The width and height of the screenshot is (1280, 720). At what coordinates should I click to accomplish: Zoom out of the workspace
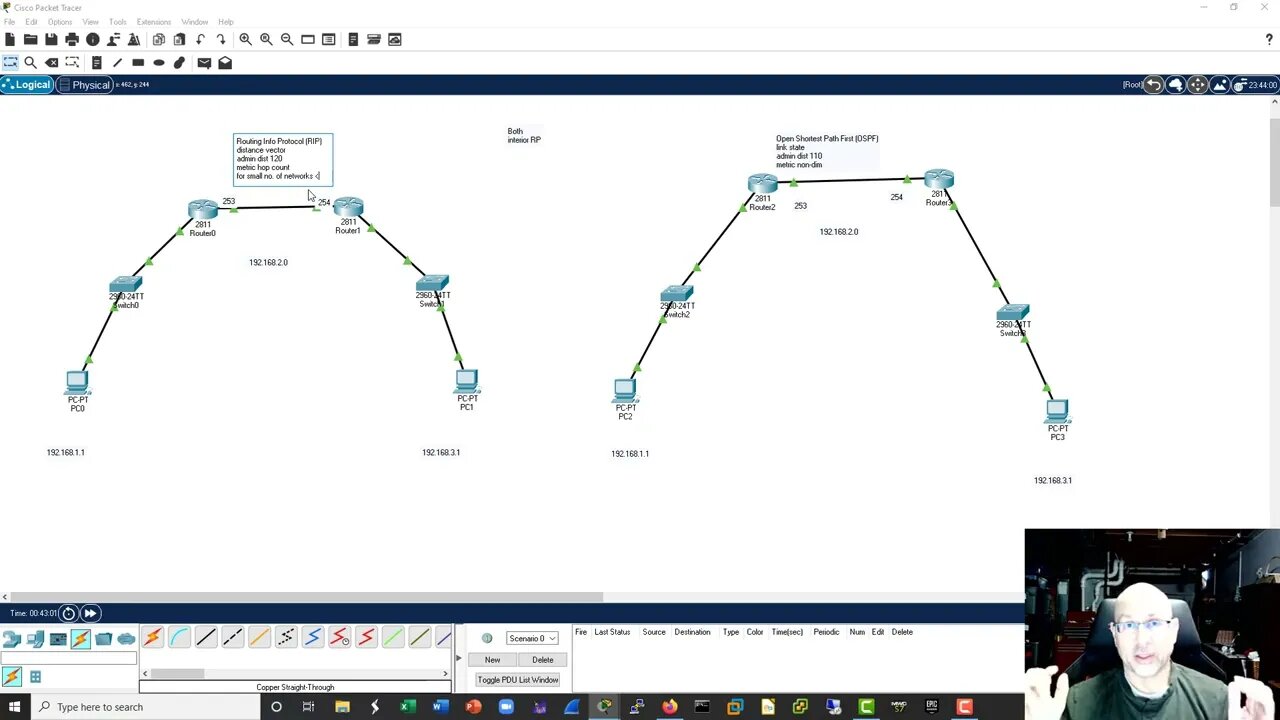pyautogui.click(x=287, y=39)
